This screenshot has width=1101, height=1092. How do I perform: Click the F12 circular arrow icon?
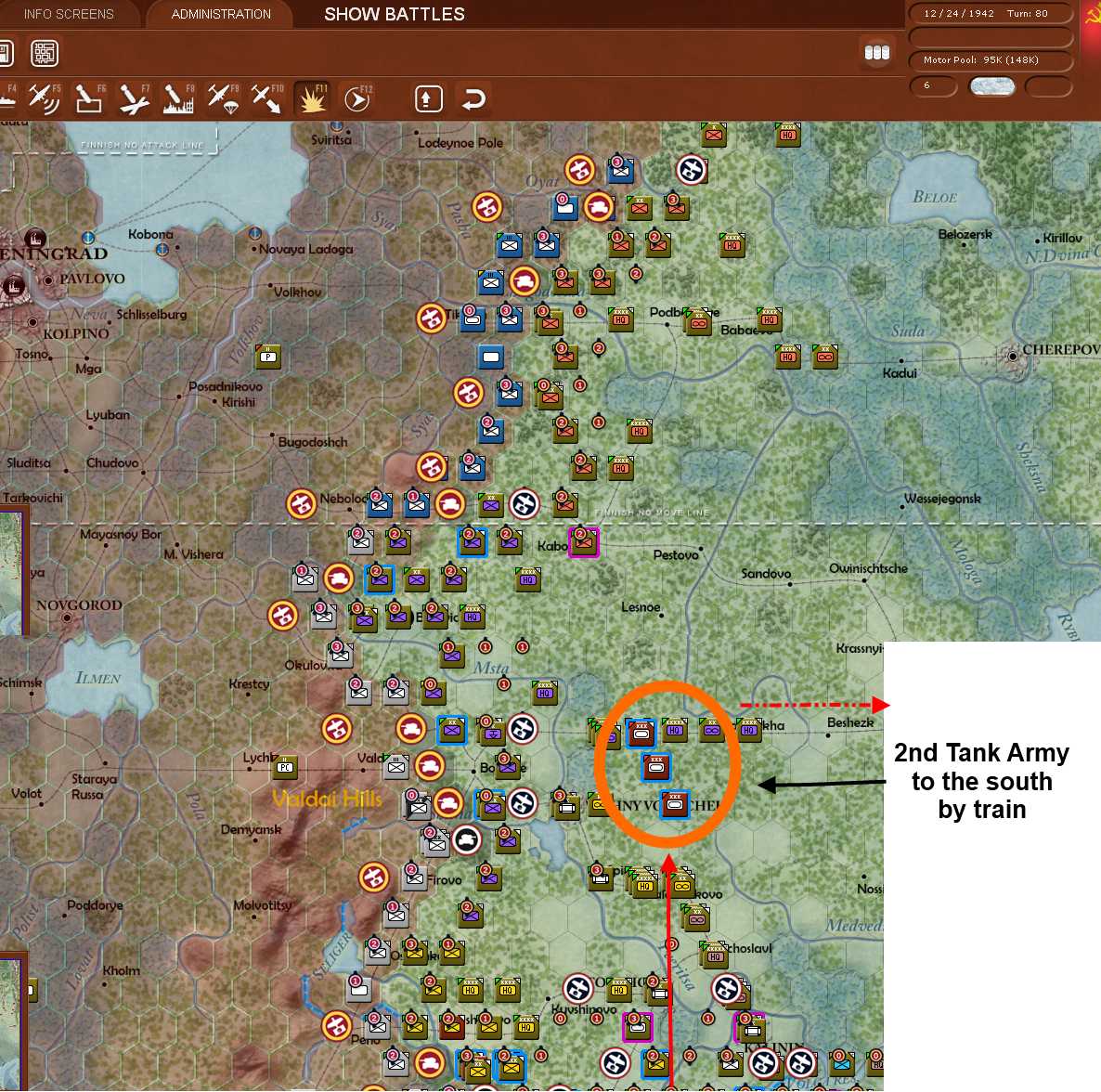(x=356, y=99)
